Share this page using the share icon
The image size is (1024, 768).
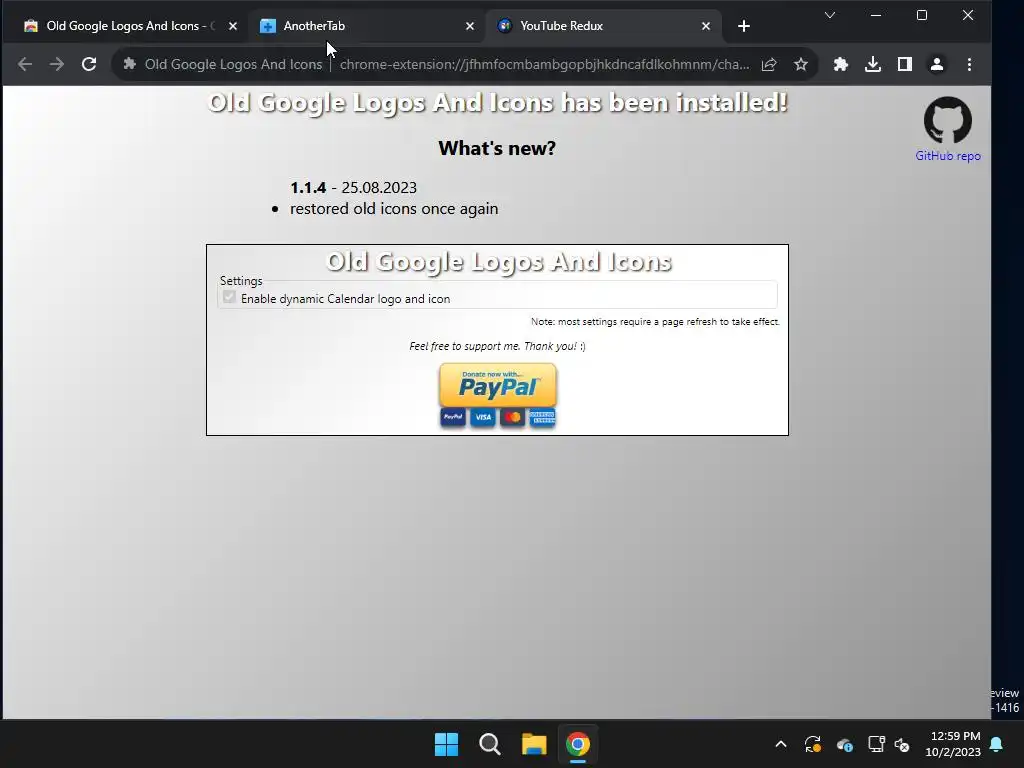click(769, 64)
